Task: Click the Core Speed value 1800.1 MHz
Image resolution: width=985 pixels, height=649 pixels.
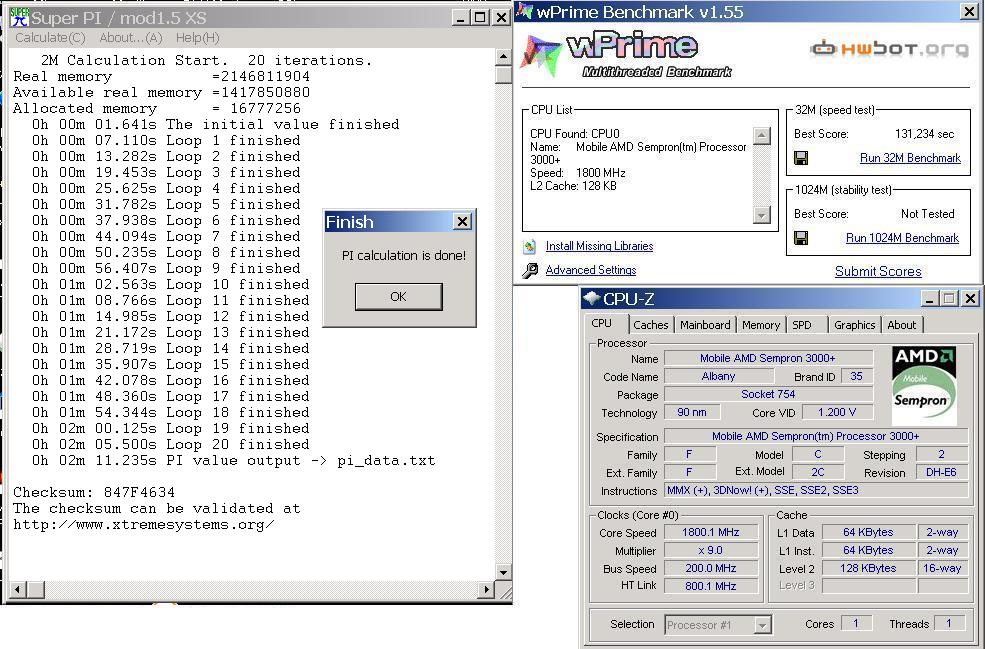Action: click(711, 532)
